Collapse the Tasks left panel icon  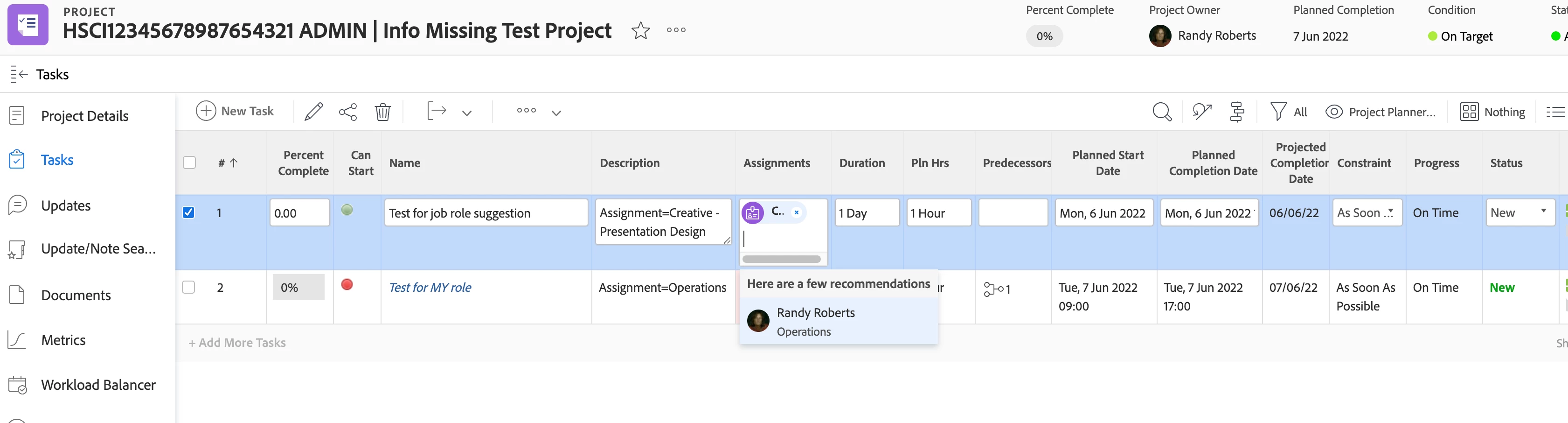(19, 74)
